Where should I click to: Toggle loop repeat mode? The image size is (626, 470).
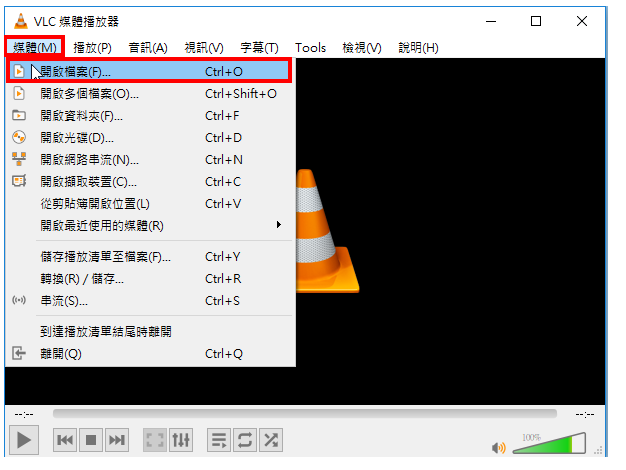click(245, 440)
